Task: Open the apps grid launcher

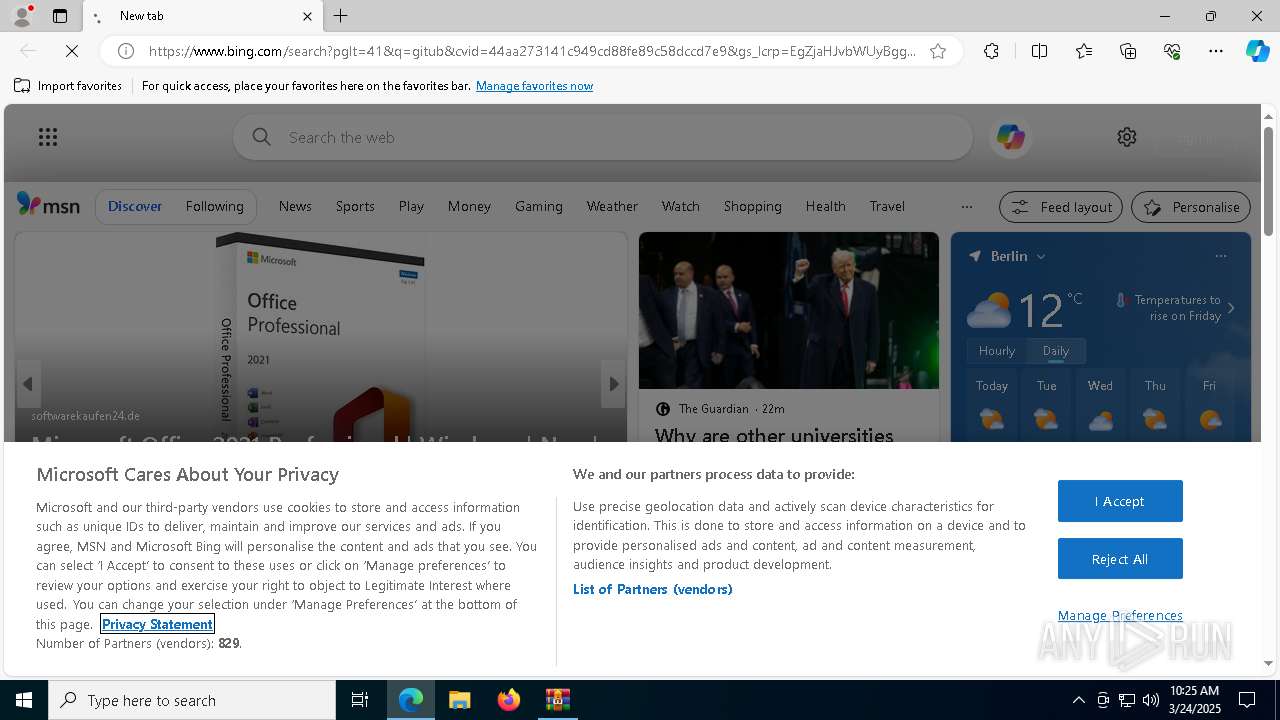Action: pyautogui.click(x=47, y=137)
